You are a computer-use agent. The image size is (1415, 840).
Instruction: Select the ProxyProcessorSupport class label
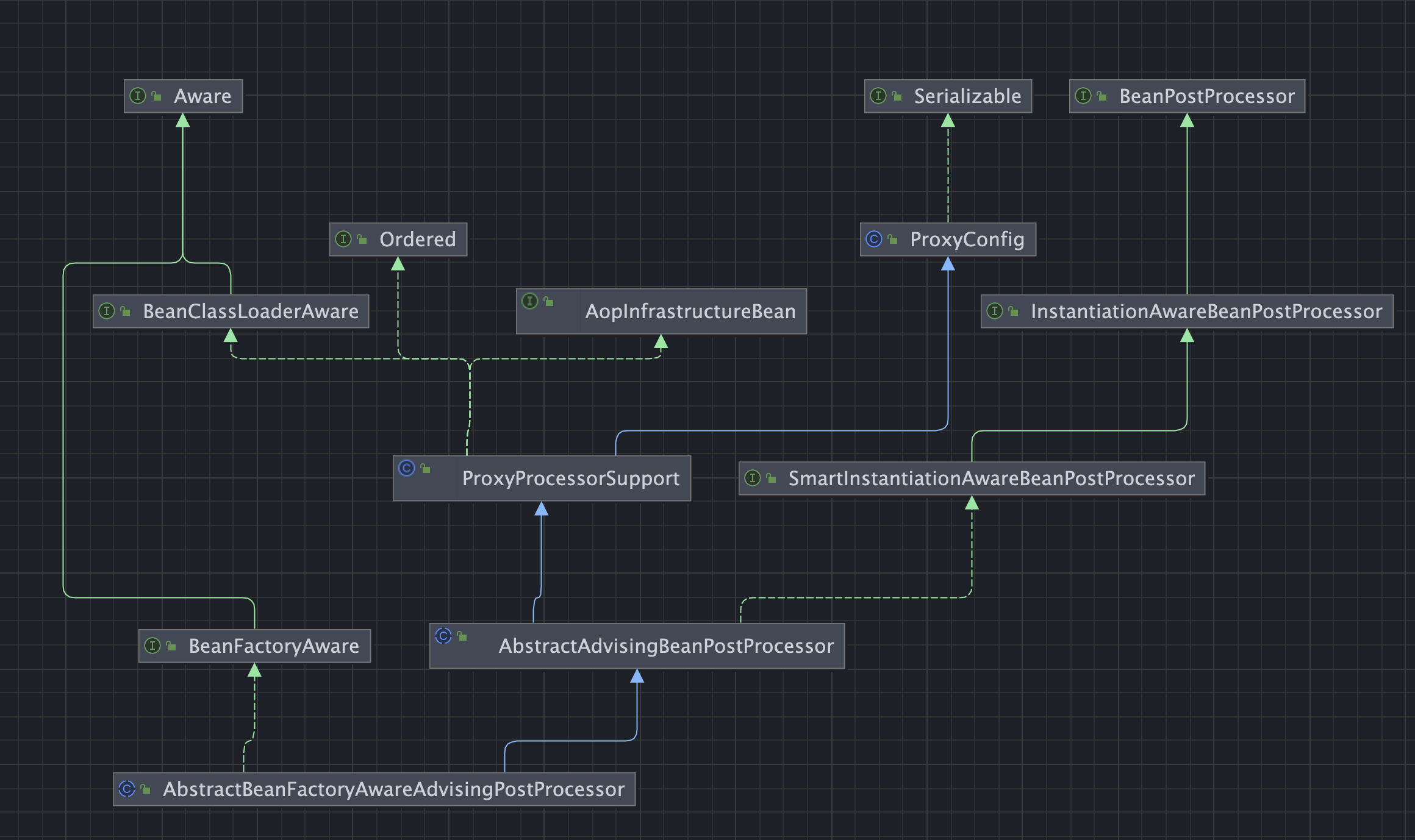click(570, 479)
